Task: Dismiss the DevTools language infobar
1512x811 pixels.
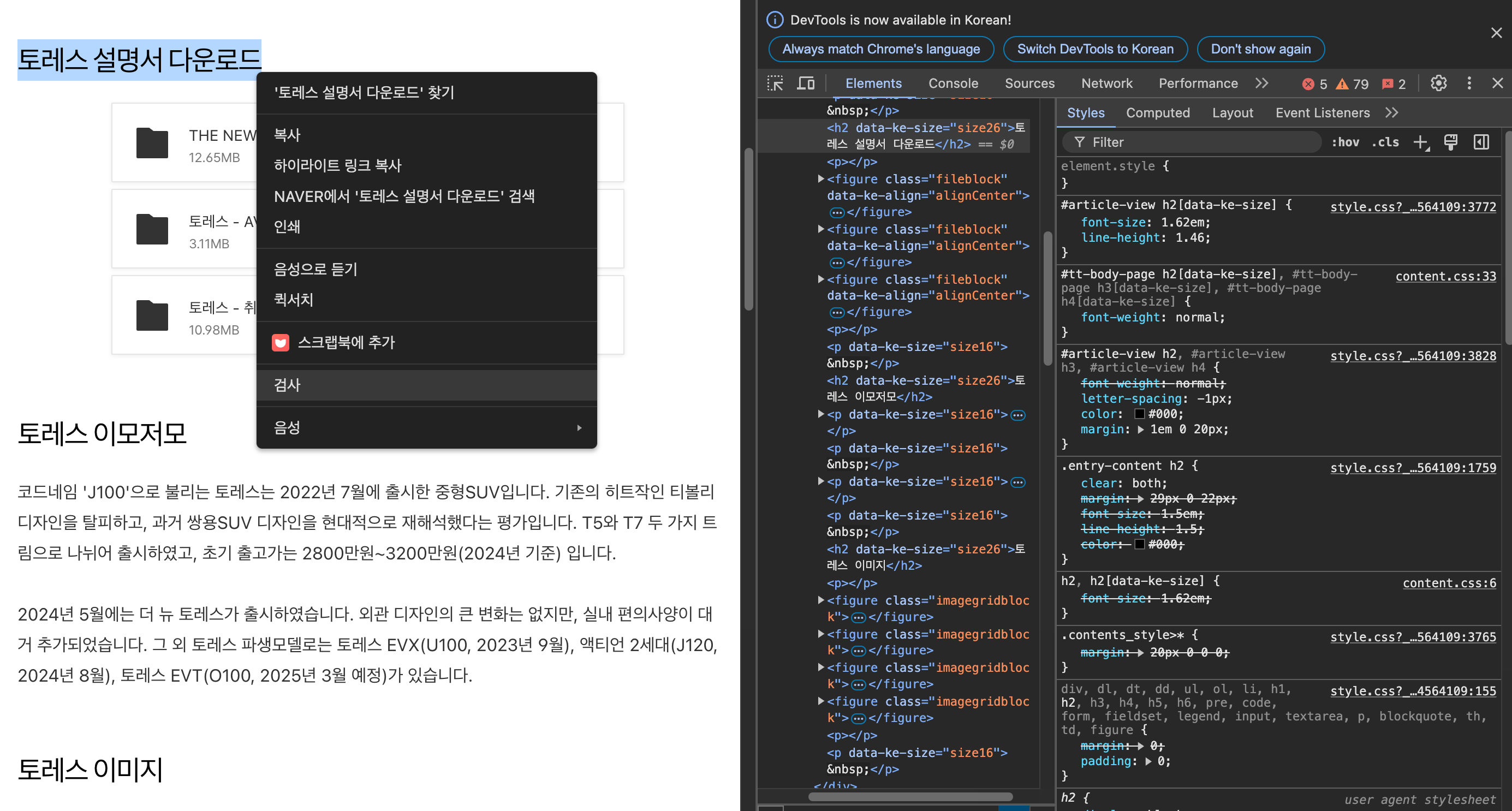Action: pyautogui.click(x=1496, y=33)
